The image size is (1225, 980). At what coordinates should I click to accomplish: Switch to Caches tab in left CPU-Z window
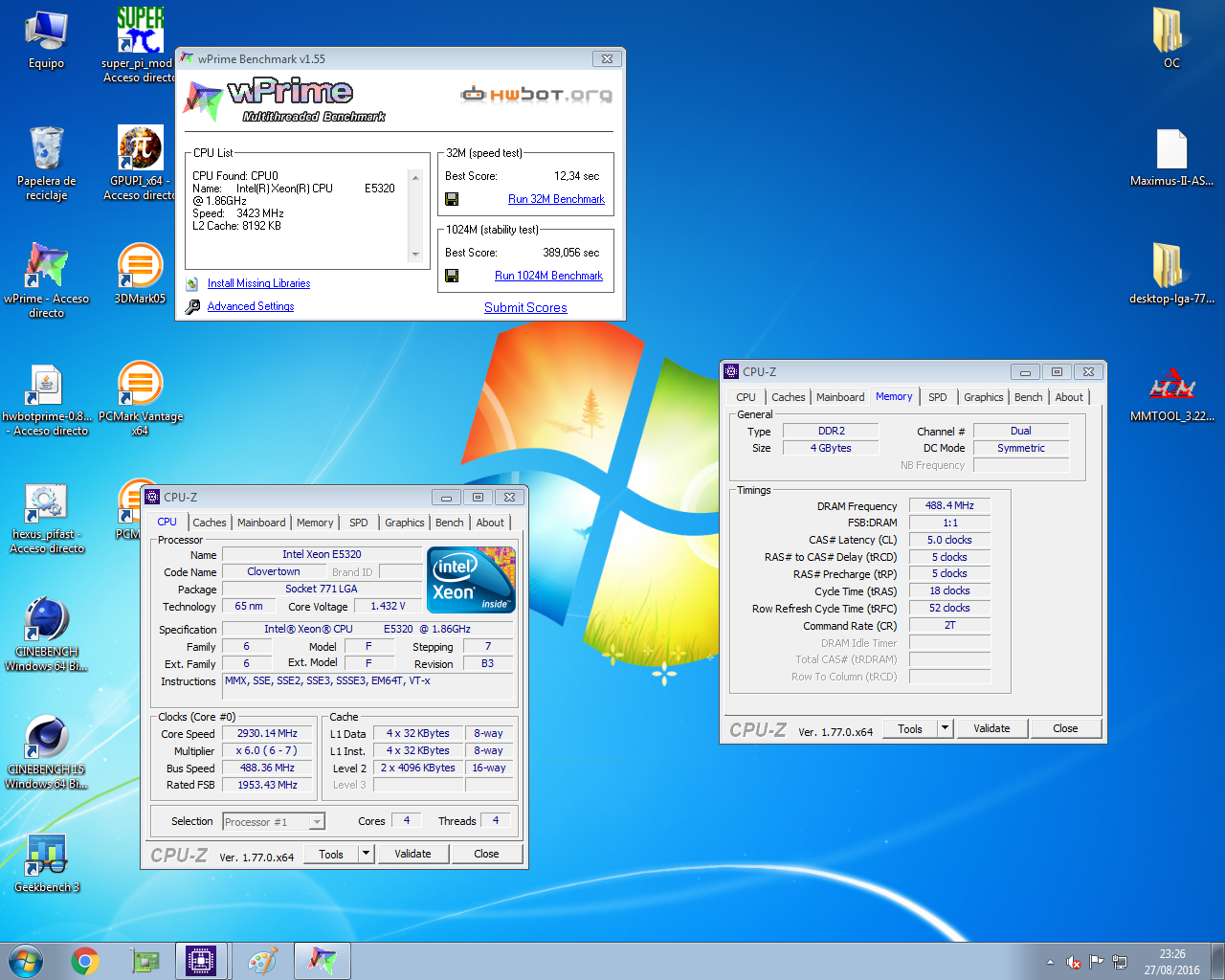(209, 523)
